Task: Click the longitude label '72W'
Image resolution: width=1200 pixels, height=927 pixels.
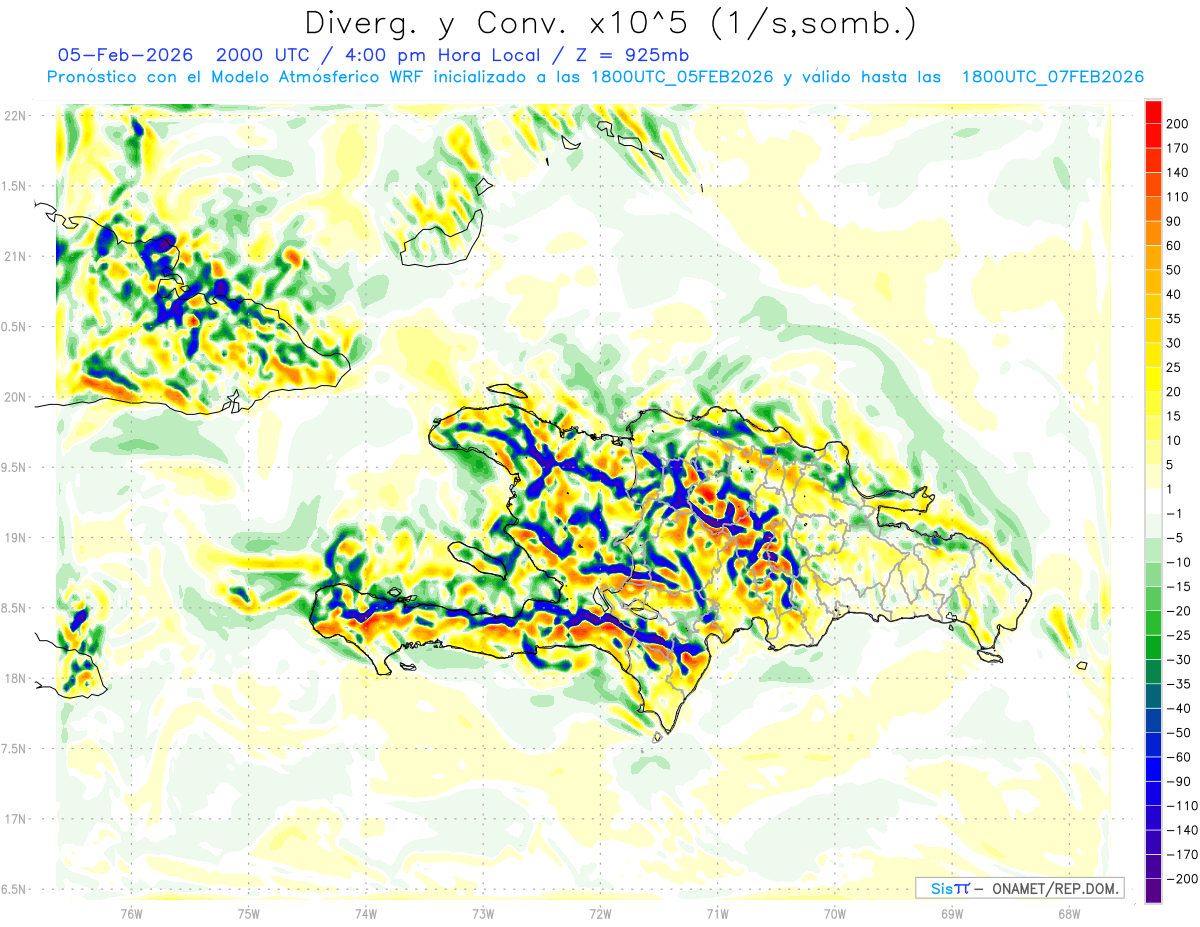Action: pos(600,913)
